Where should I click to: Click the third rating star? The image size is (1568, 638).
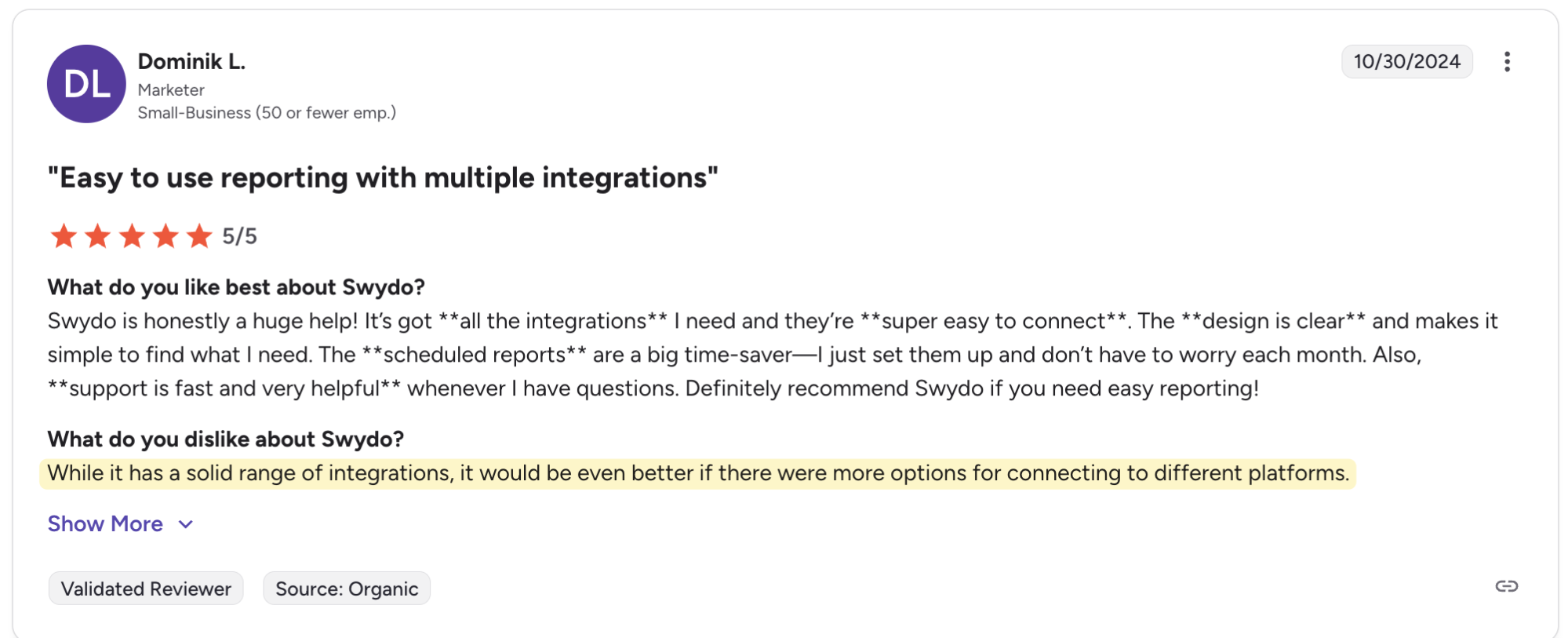(132, 235)
